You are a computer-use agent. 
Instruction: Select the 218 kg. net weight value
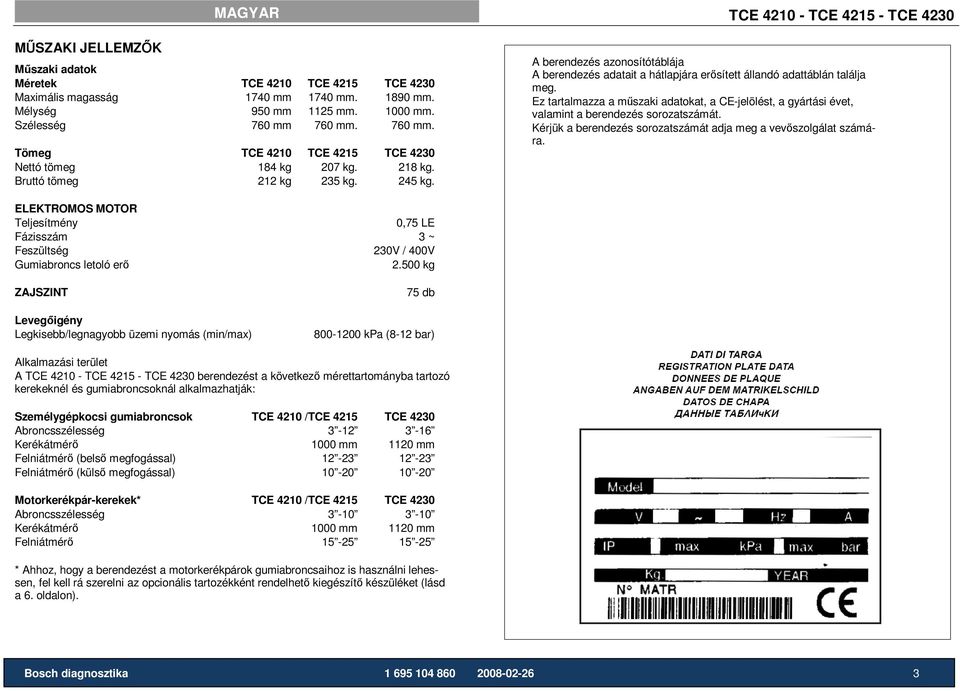416,167
